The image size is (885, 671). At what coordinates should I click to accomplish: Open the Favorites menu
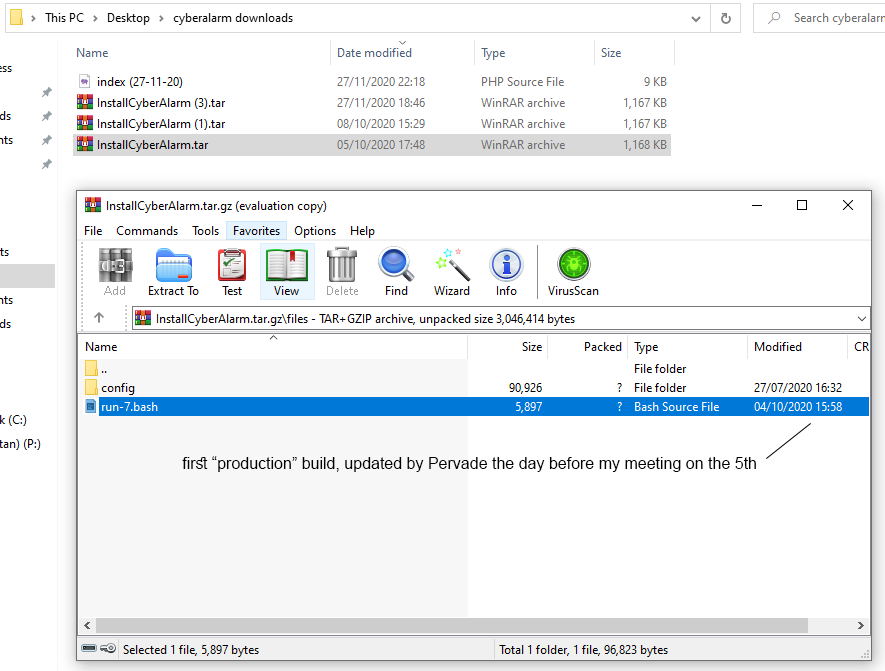(256, 231)
